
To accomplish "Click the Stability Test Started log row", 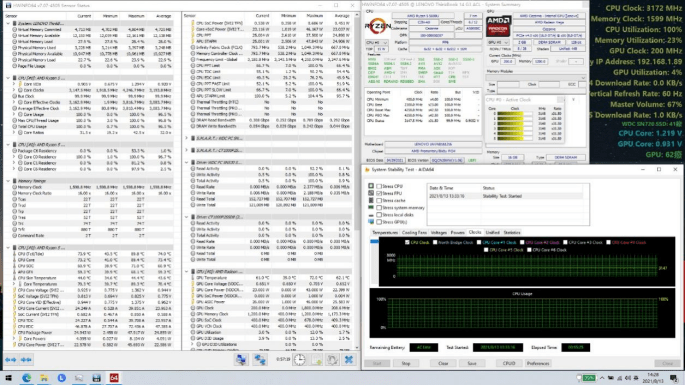I will coord(505,196).
